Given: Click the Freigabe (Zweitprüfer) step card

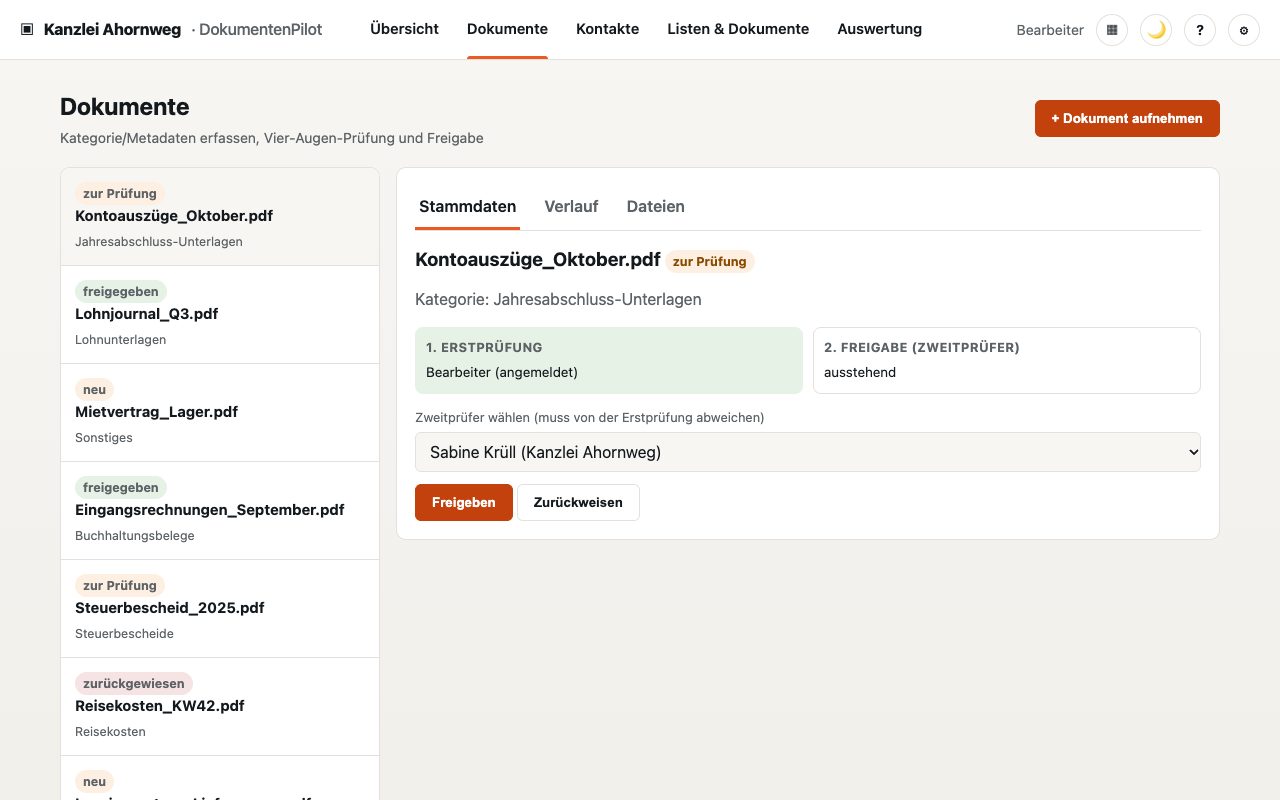Looking at the screenshot, I should (1007, 360).
